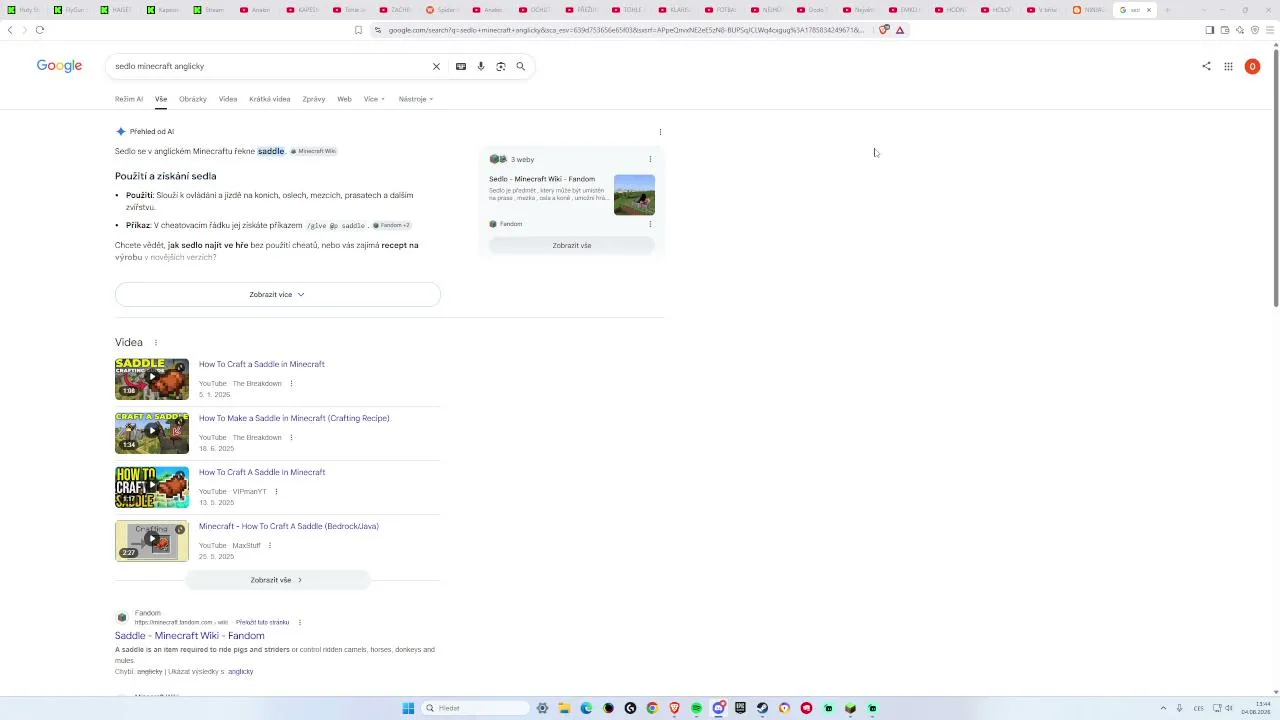
Task: Switch to the Web search tab
Action: pyautogui.click(x=344, y=99)
